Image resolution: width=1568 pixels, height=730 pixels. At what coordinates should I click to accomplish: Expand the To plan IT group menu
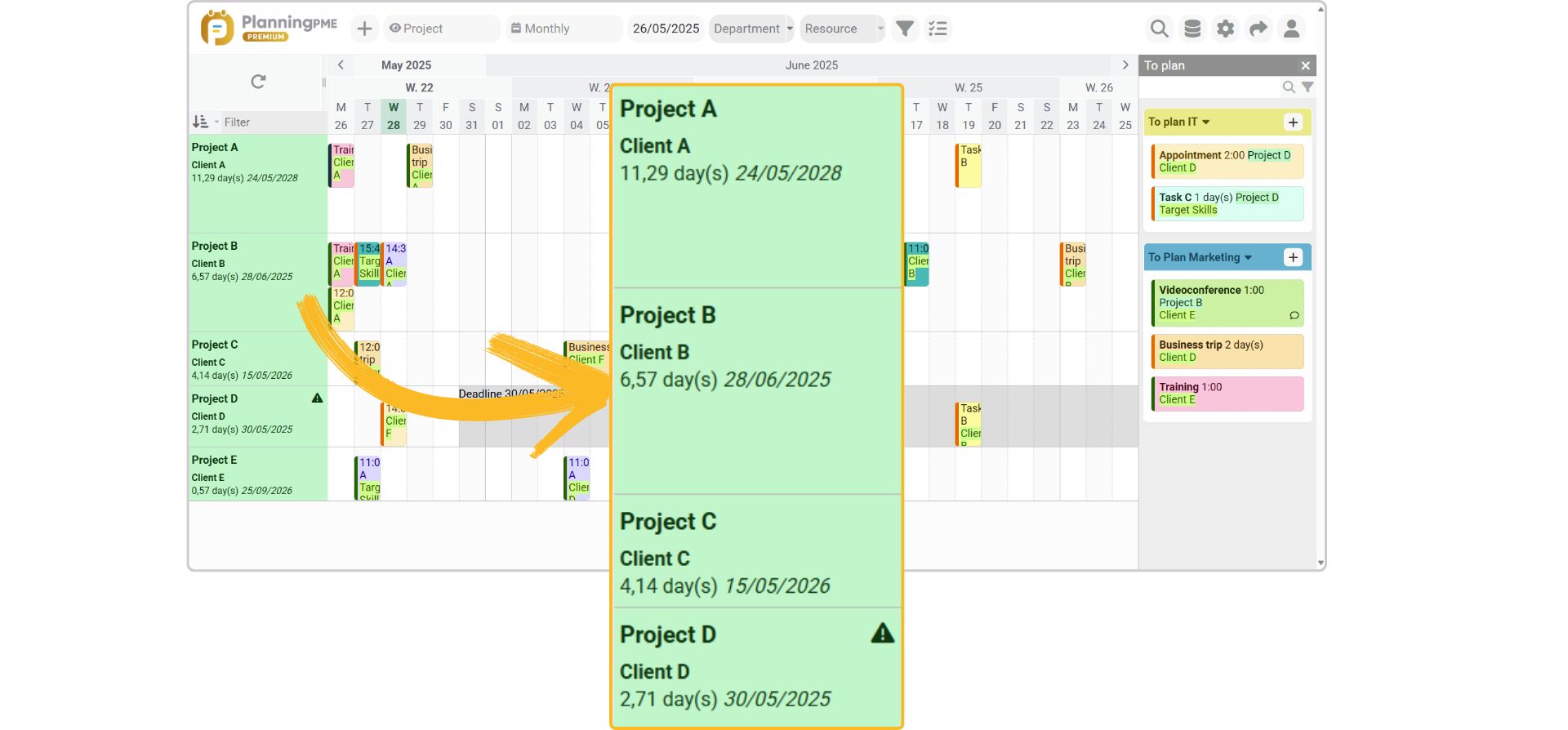coord(1205,122)
